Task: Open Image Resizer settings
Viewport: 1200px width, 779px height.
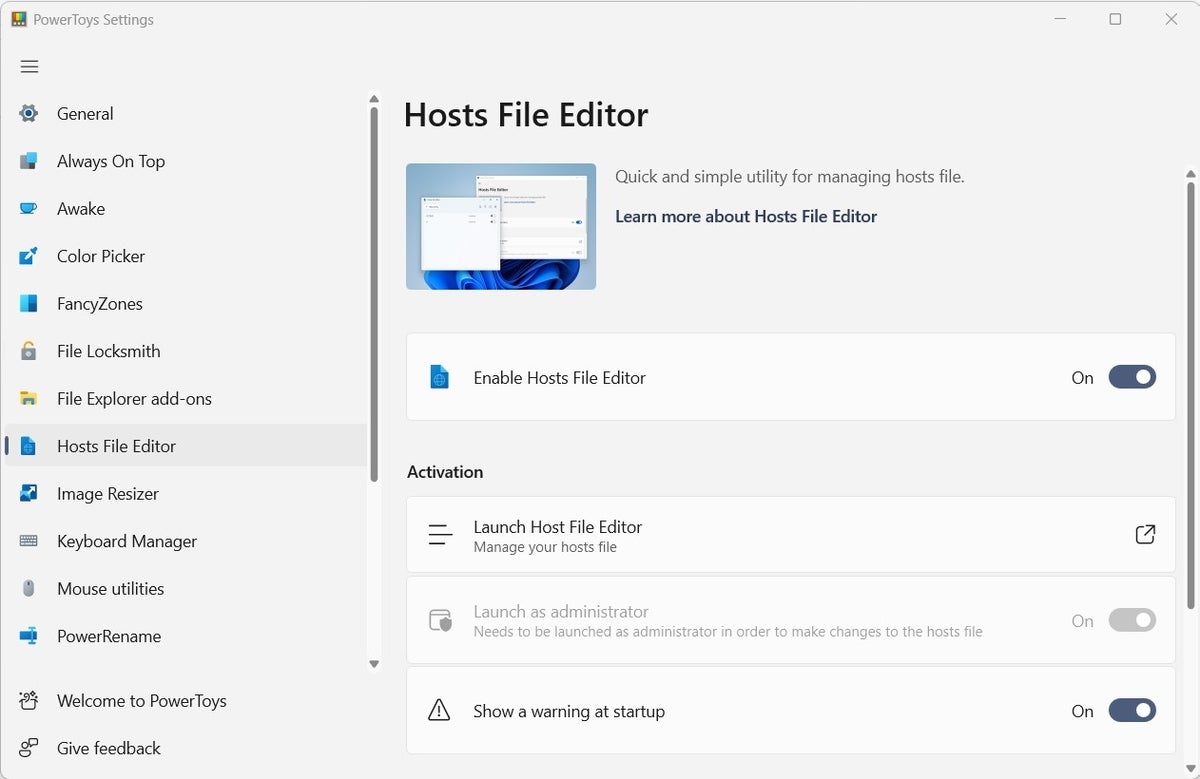Action: 186,494
